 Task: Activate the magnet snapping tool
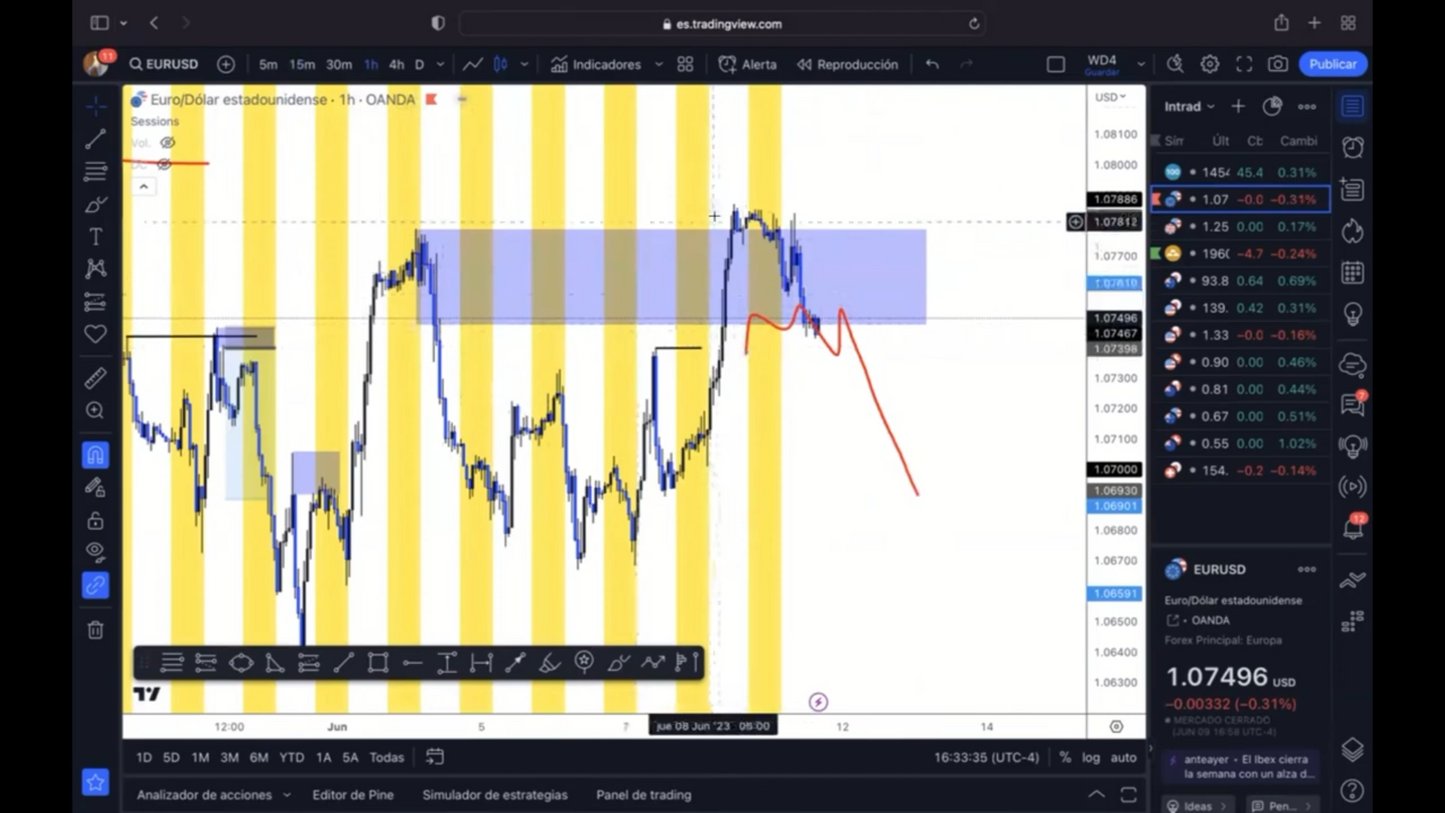95,455
